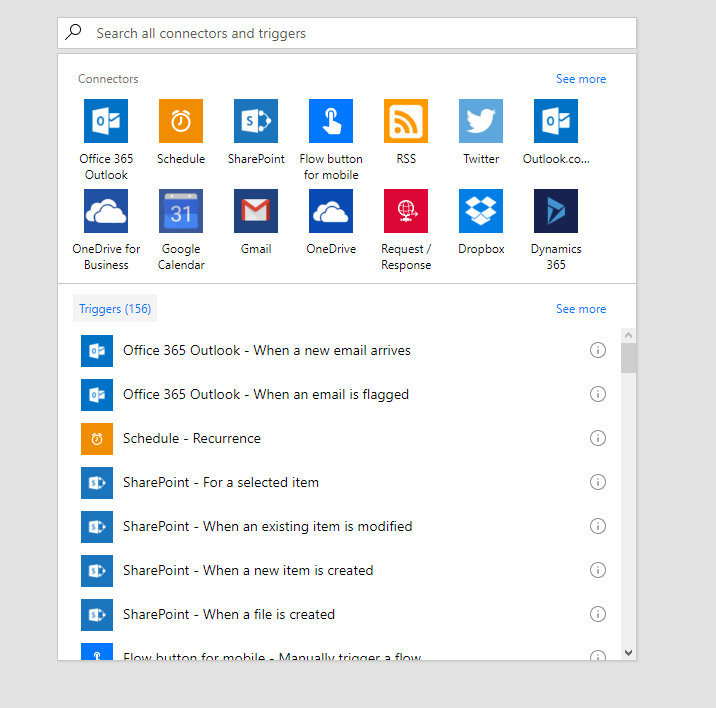Click the SharePoint icon of 'selected item' trigger

pos(97,483)
